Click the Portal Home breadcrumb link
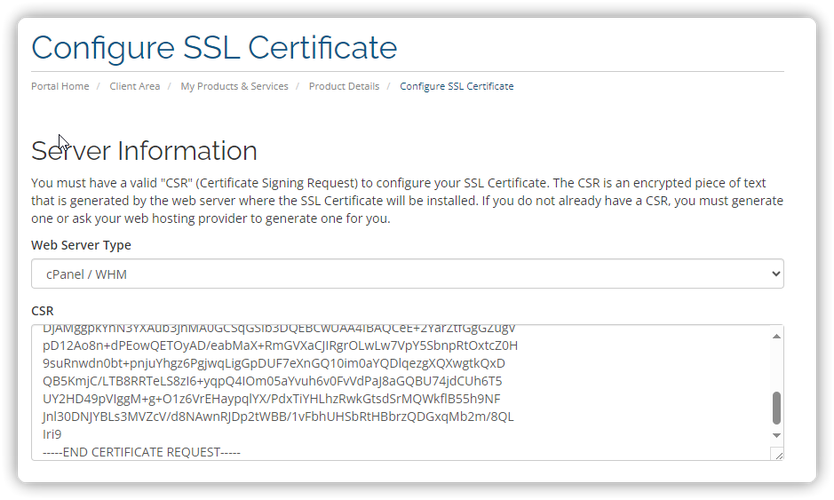 pyautogui.click(x=60, y=86)
